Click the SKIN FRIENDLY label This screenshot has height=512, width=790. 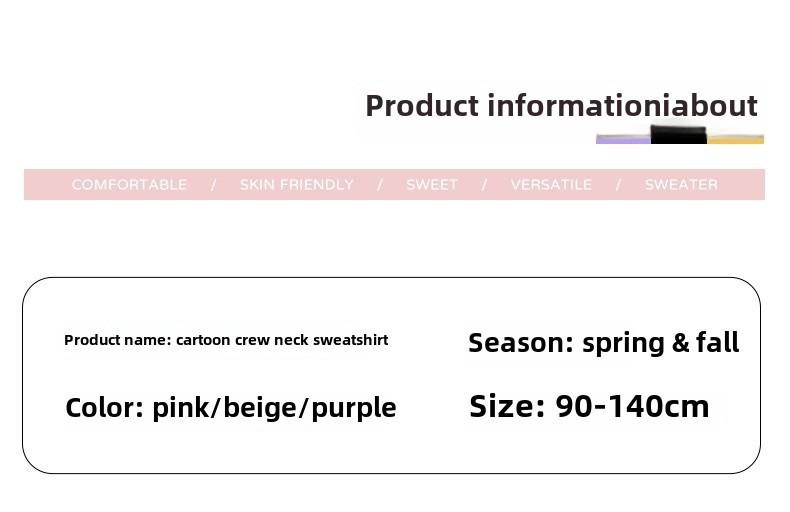[x=297, y=184]
